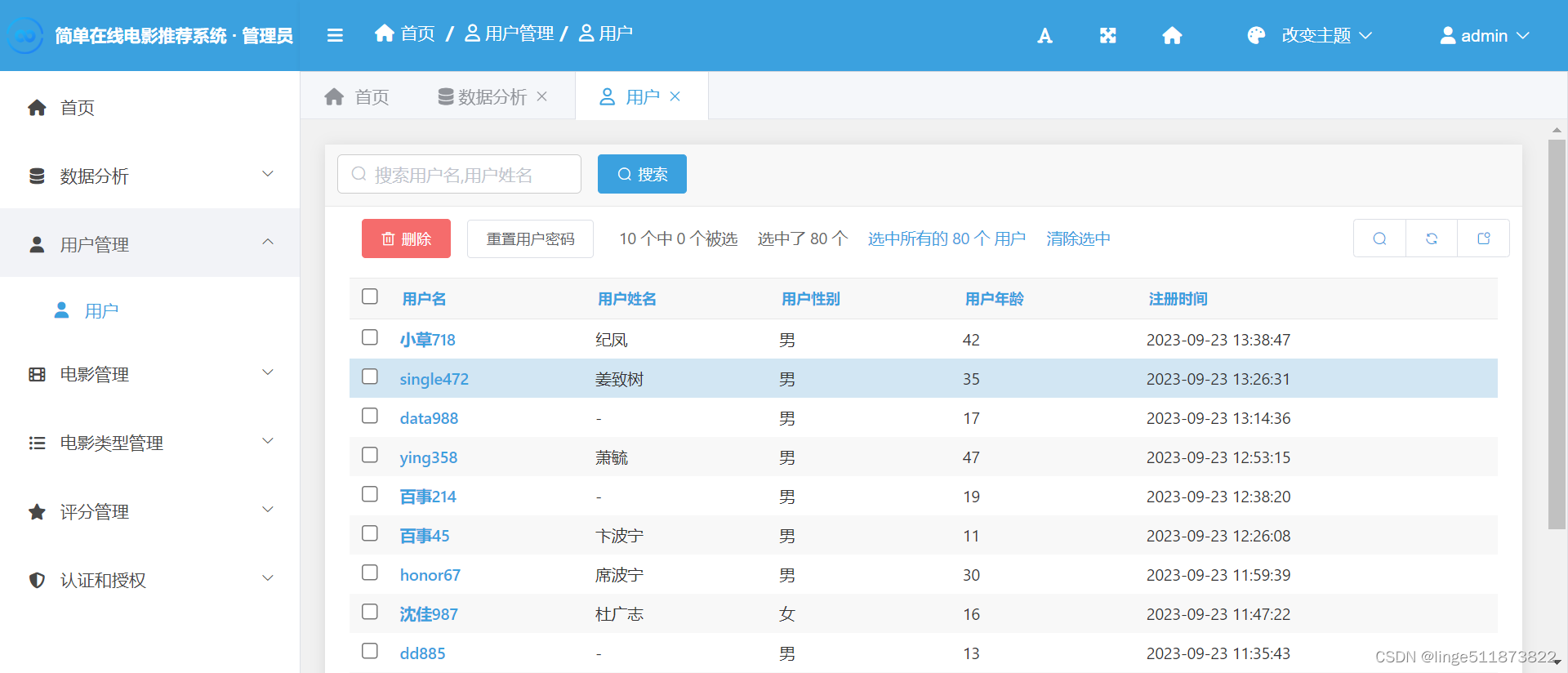Viewport: 1568px width, 673px height.
Task: Open user honor67 link
Action: (430, 575)
